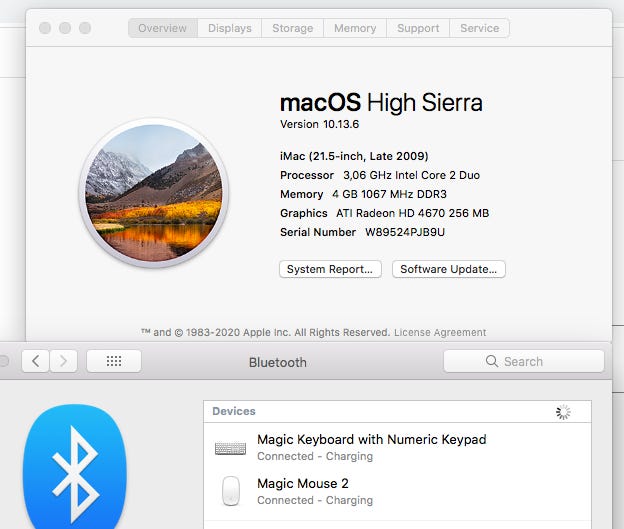Click the macOS High Sierra logo image
This screenshot has width=624, height=529.
tap(154, 193)
